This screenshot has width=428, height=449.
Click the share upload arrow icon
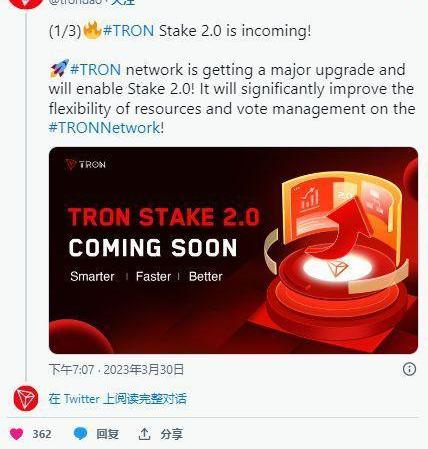point(144,434)
